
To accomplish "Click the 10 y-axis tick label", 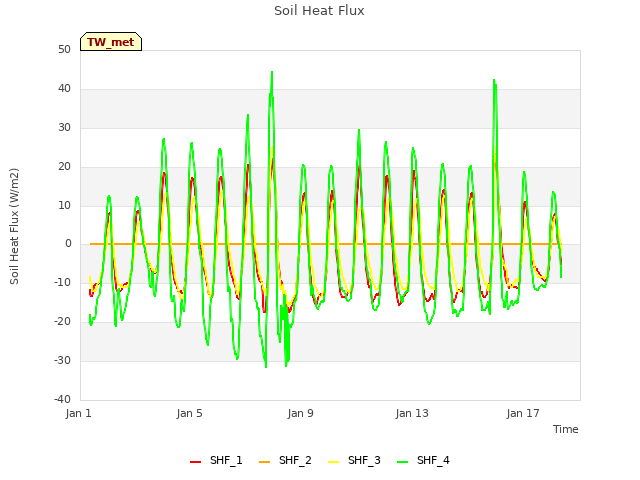I will coord(64,206).
